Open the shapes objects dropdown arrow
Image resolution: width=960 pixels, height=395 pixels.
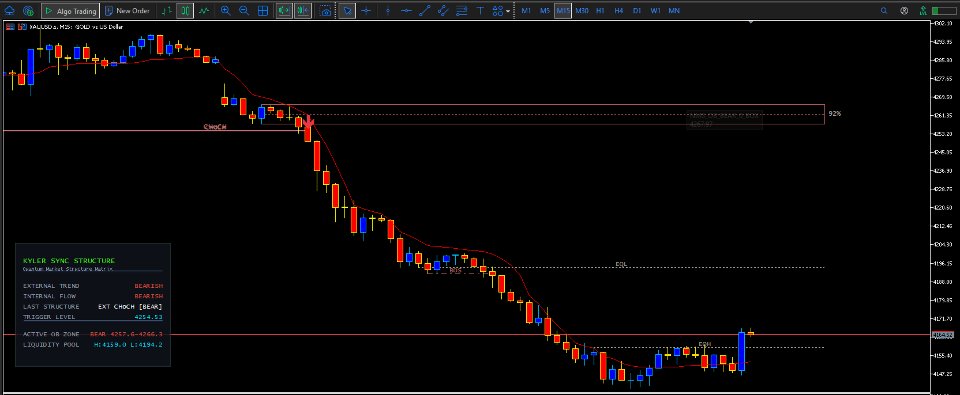508,12
